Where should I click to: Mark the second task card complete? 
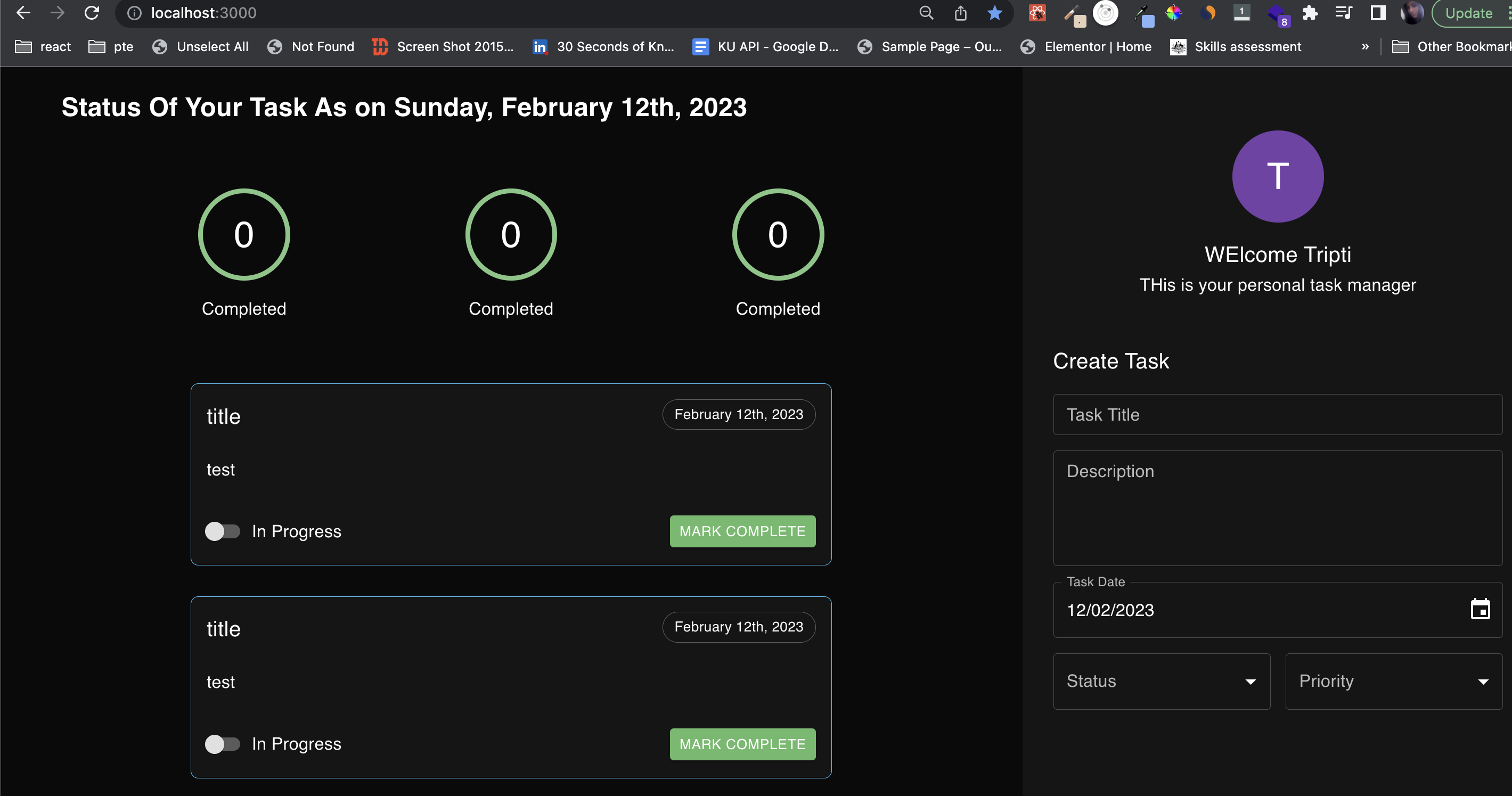pos(742,744)
